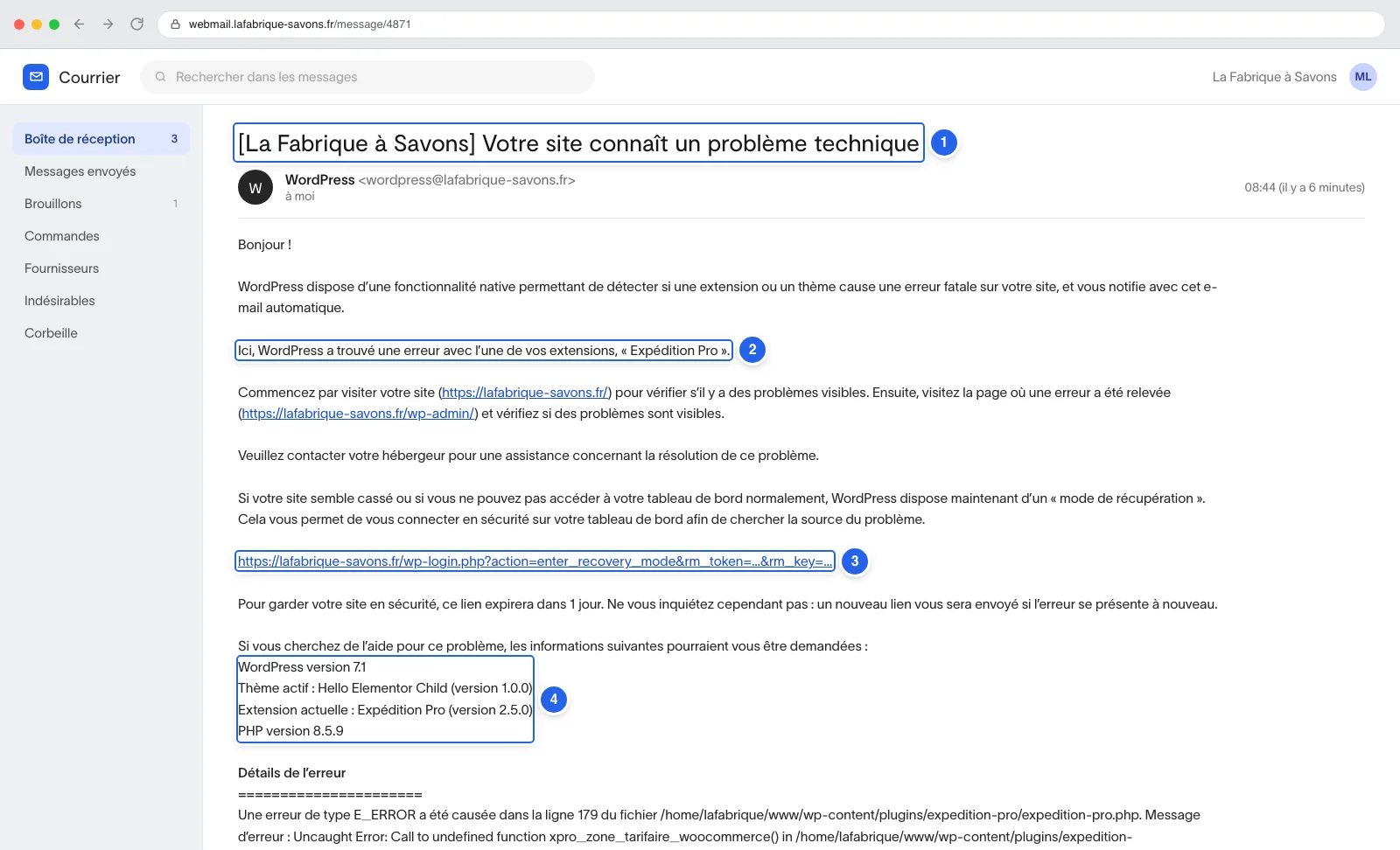
Task: Click the WordPress sender avatar
Action: click(255, 187)
